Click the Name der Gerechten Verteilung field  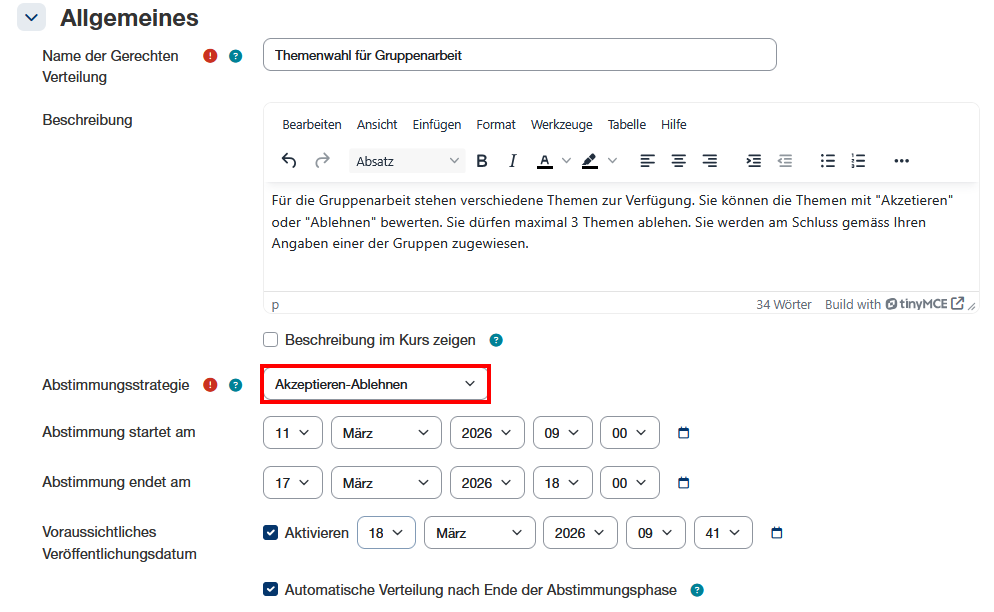coord(519,56)
